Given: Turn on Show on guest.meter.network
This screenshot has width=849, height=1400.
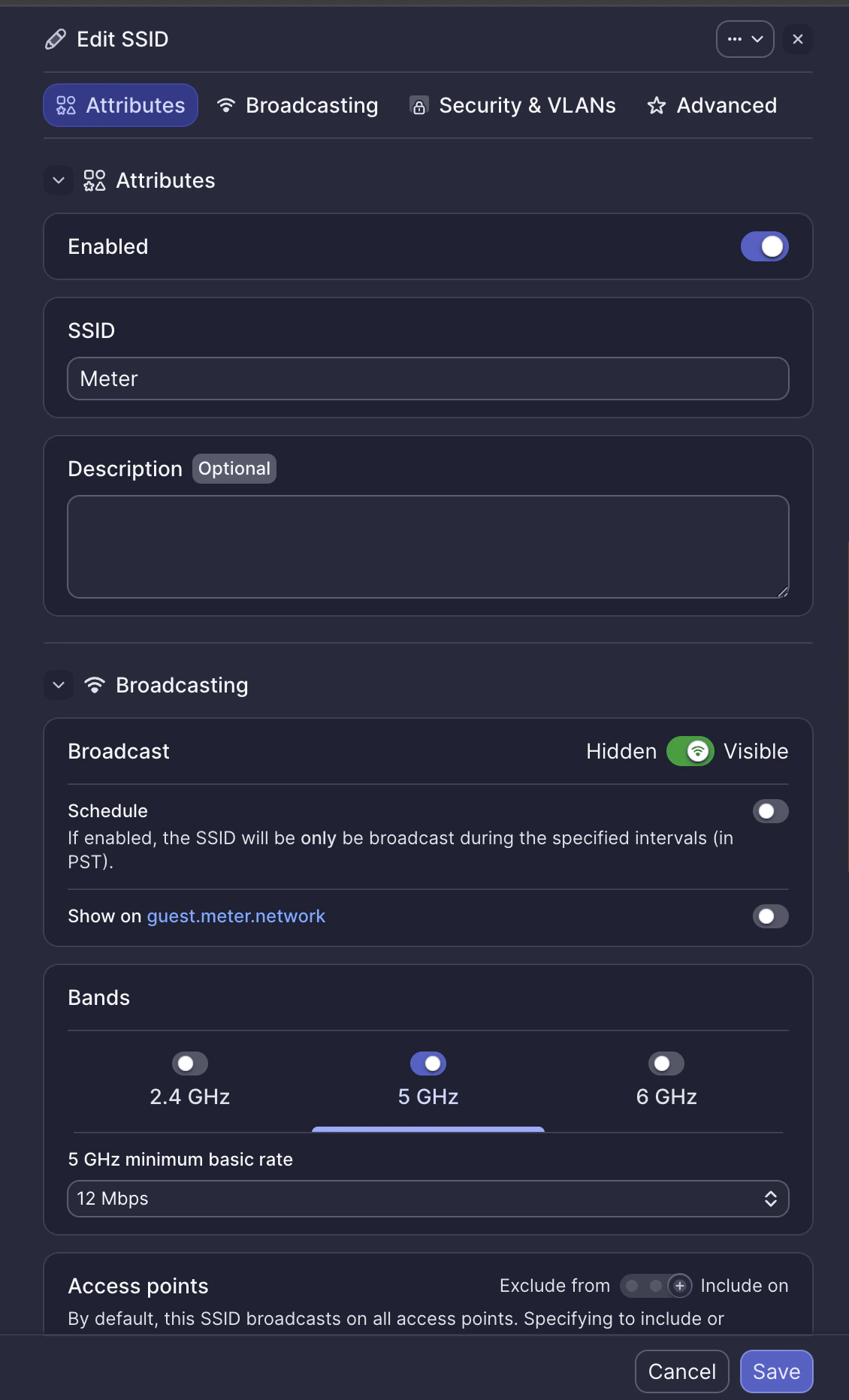Looking at the screenshot, I should (x=770, y=916).
